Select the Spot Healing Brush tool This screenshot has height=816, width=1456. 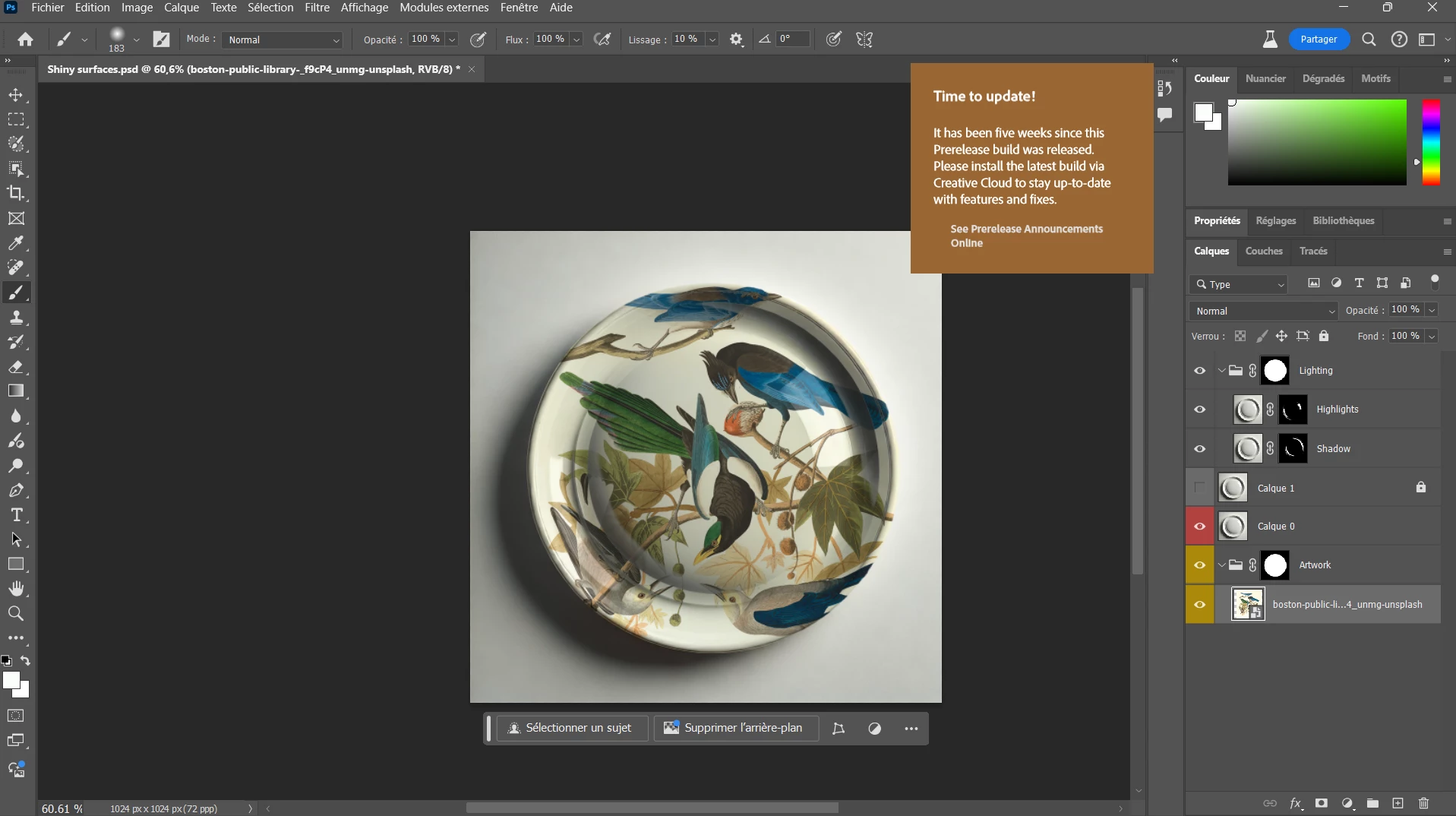(16, 267)
